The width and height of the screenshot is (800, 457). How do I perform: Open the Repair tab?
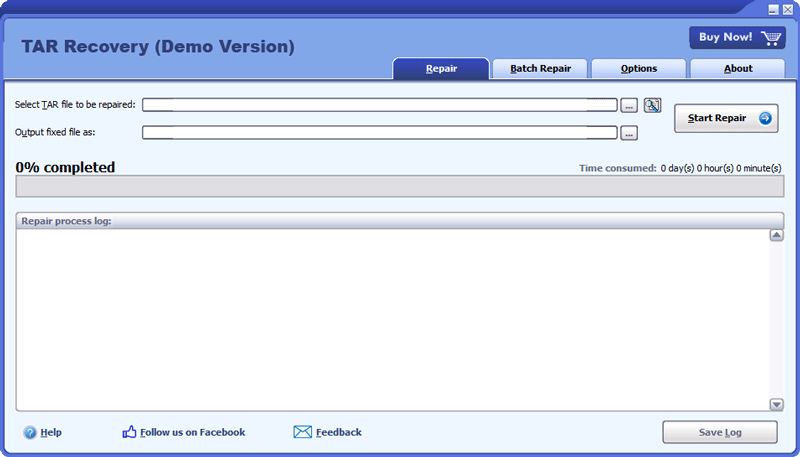(441, 69)
